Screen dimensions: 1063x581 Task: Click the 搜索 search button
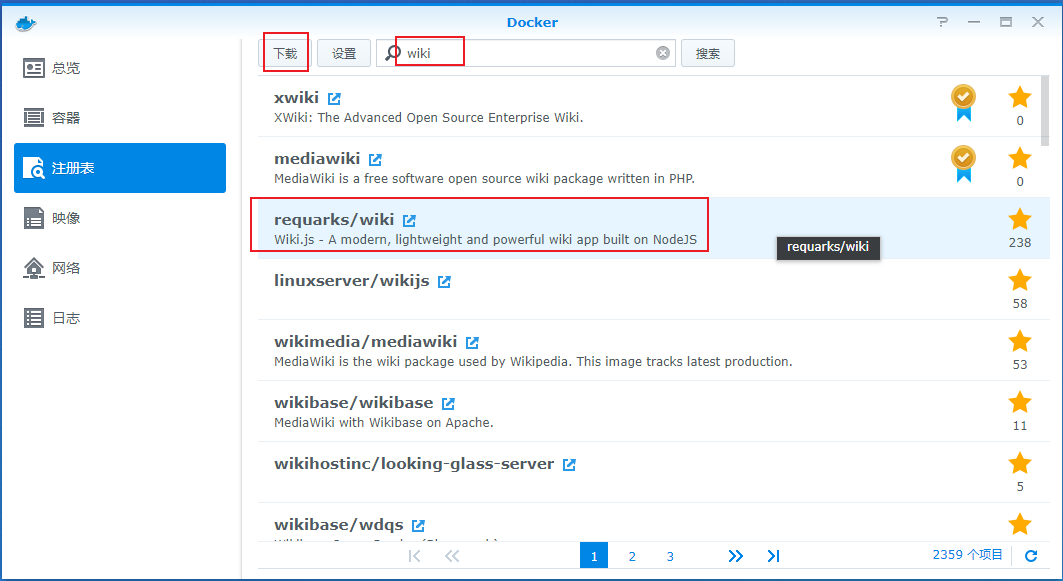pyautogui.click(x=708, y=53)
